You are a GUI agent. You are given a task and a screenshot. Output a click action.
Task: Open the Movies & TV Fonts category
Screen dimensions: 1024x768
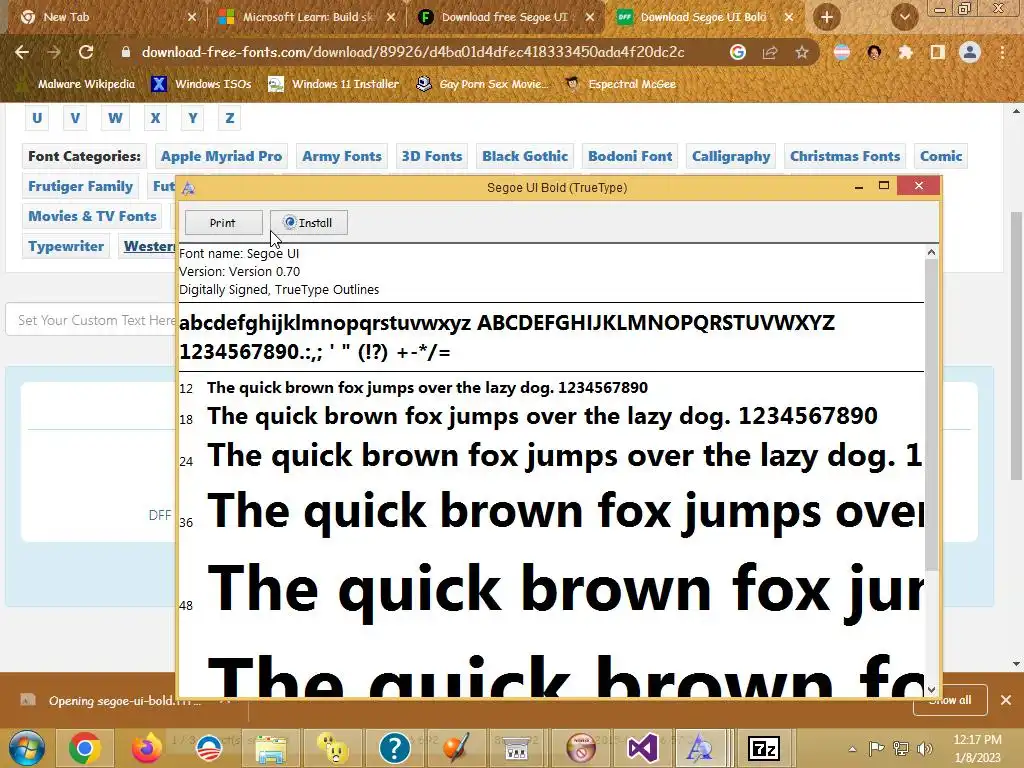[92, 217]
